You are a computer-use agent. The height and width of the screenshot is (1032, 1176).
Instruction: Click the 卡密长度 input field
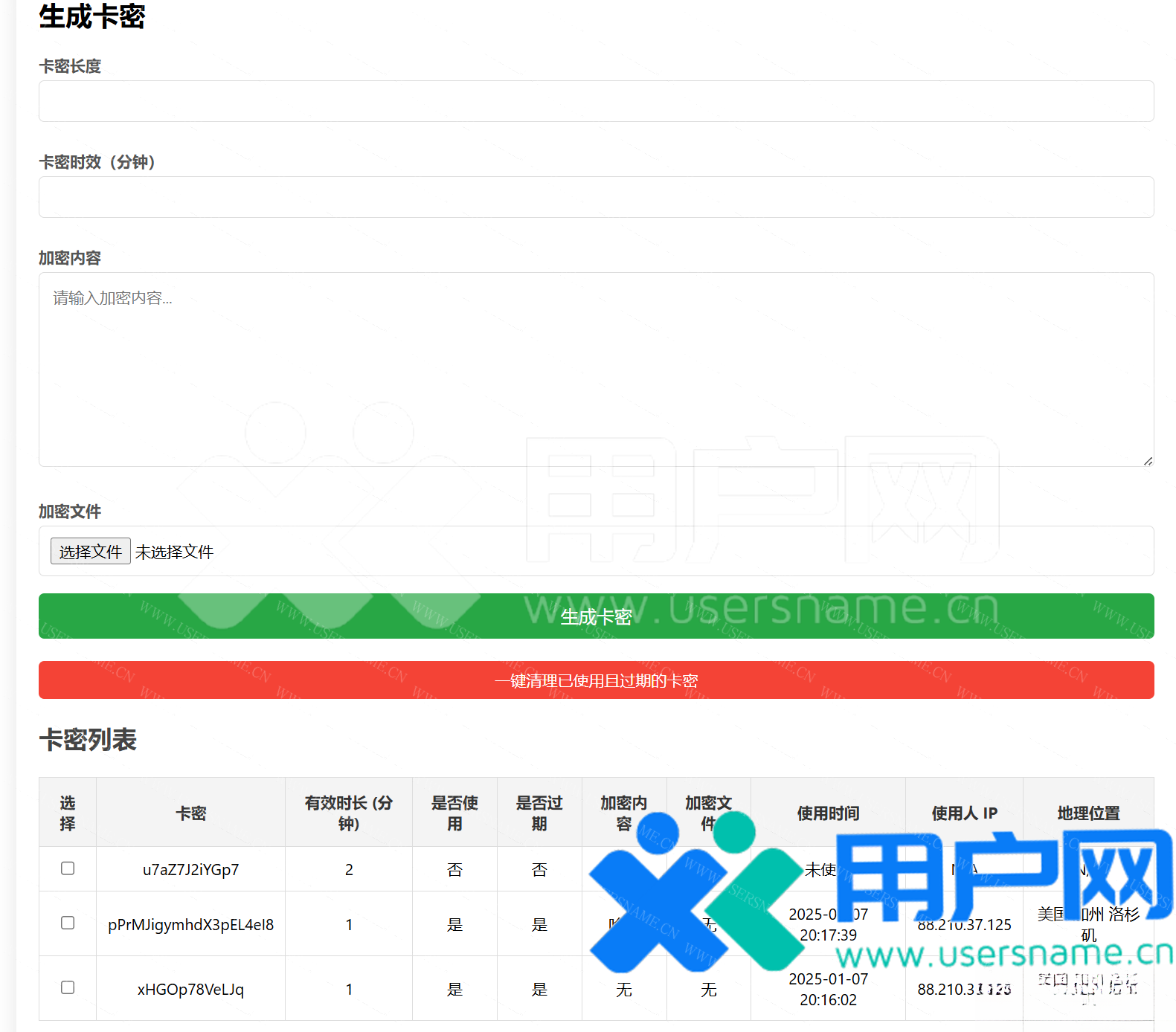click(x=596, y=101)
